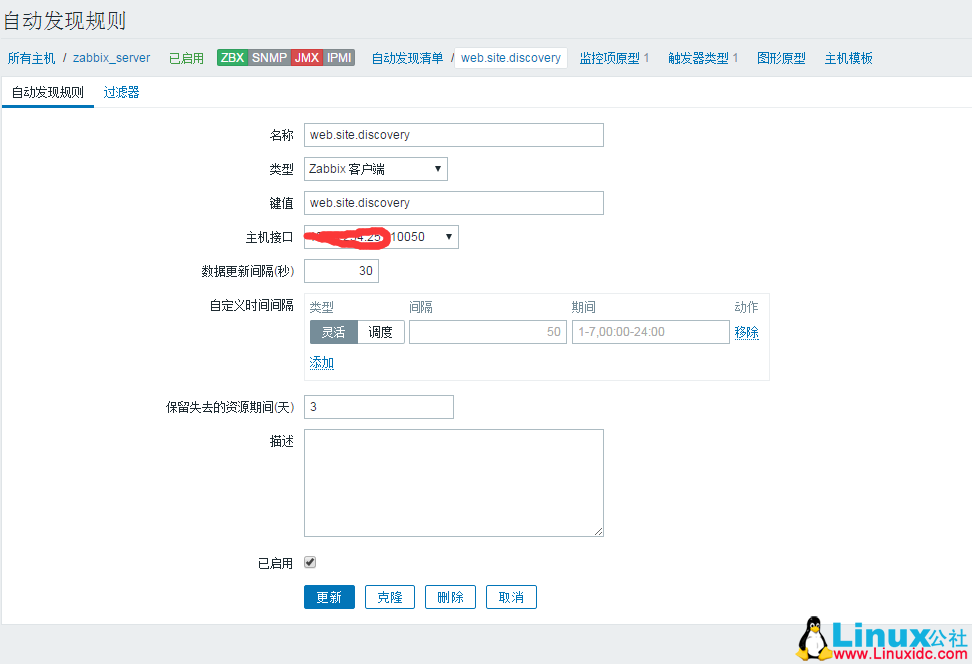Select the 灵活 interval type

pyautogui.click(x=333, y=332)
